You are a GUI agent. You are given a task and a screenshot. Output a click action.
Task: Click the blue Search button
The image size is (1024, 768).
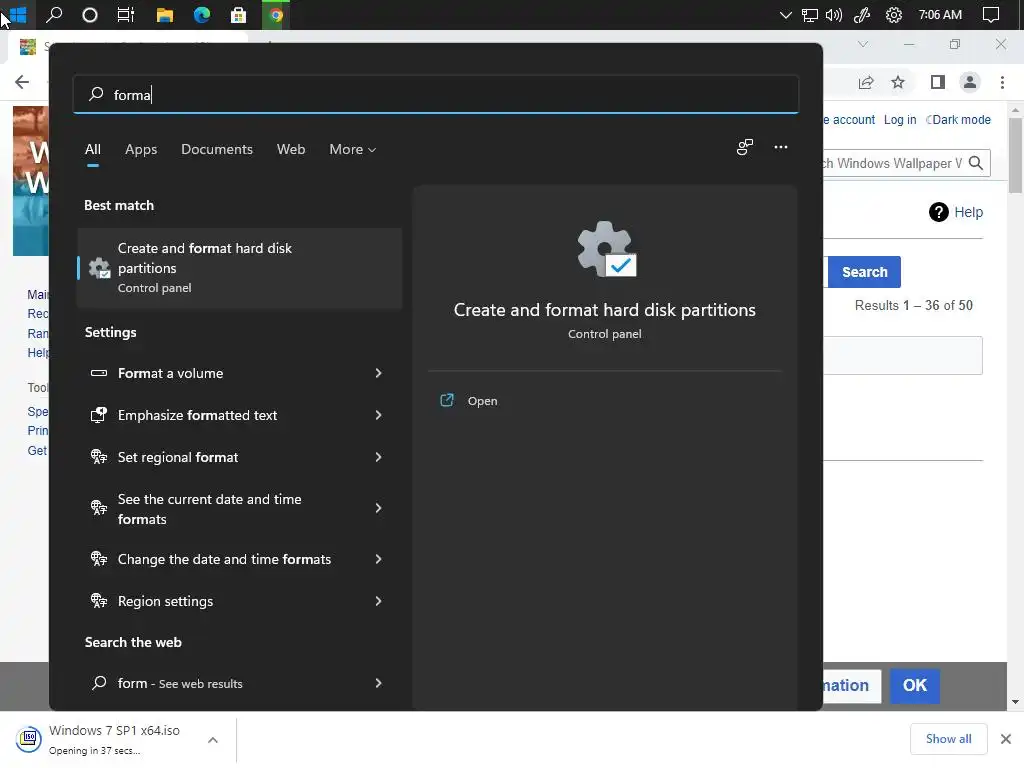[x=864, y=272]
